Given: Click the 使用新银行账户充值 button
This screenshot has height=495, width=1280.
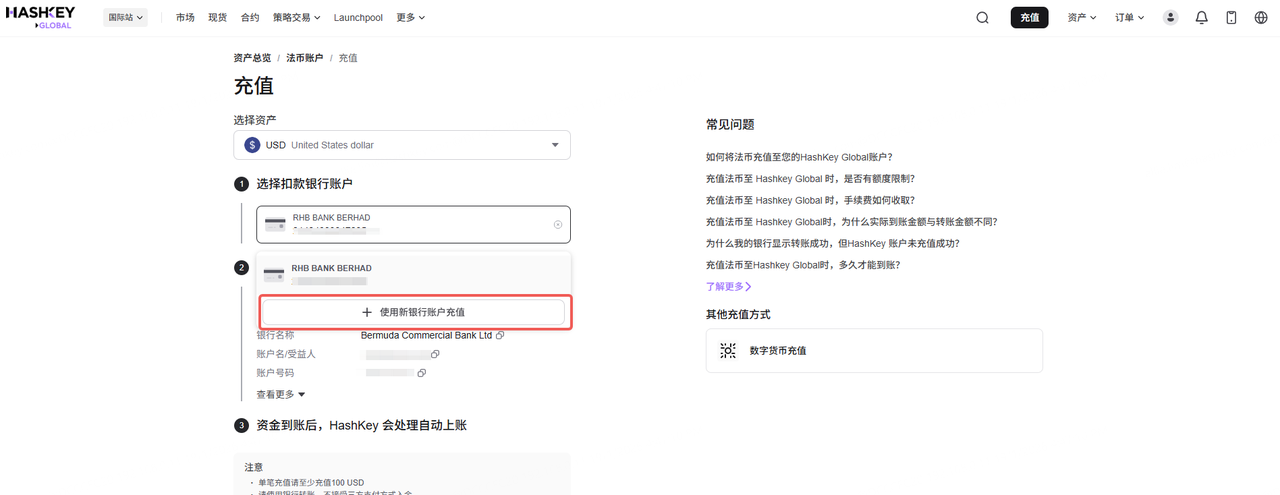Looking at the screenshot, I should click(x=413, y=312).
